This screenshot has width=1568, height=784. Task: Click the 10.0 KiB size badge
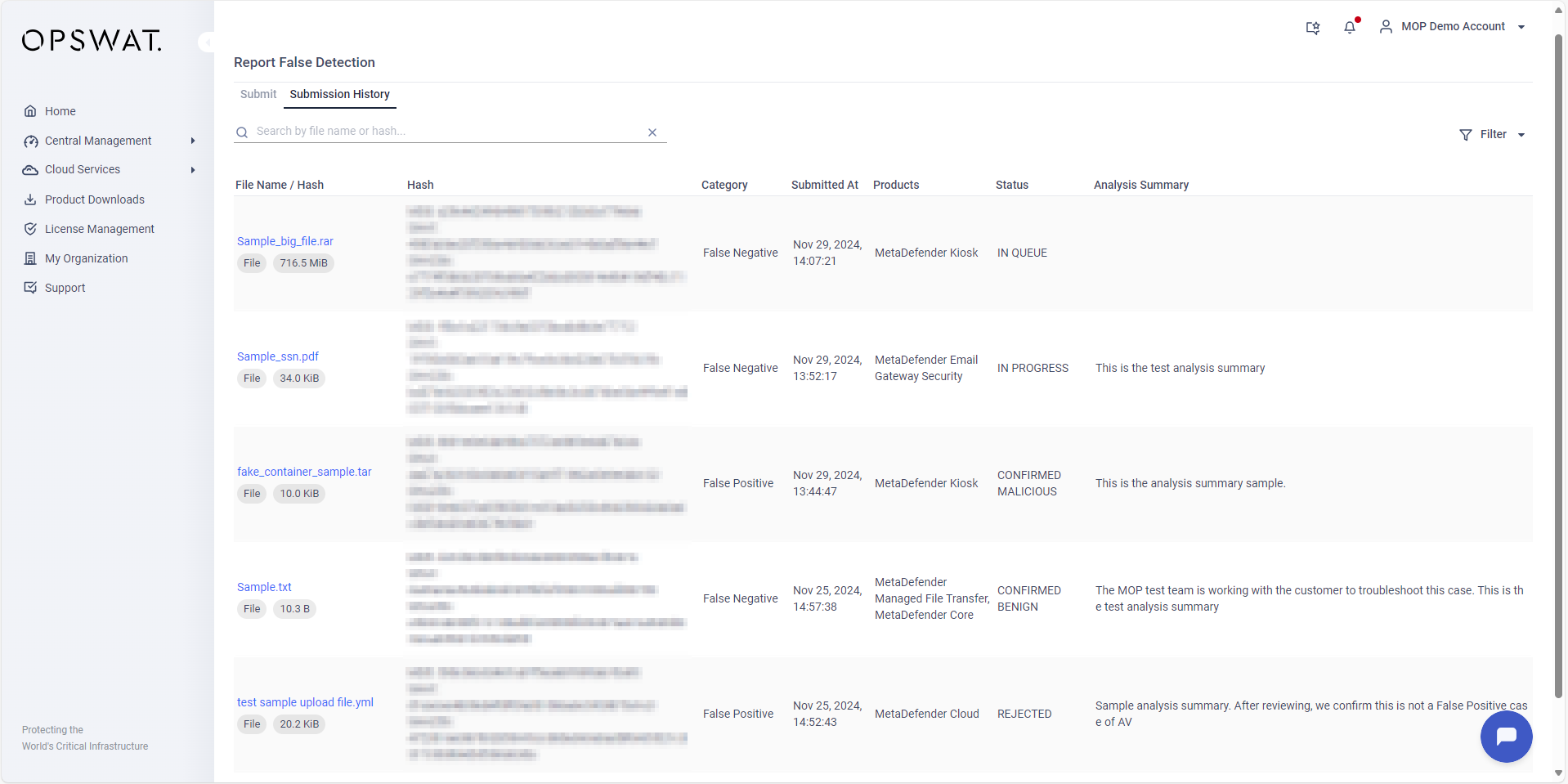click(299, 494)
